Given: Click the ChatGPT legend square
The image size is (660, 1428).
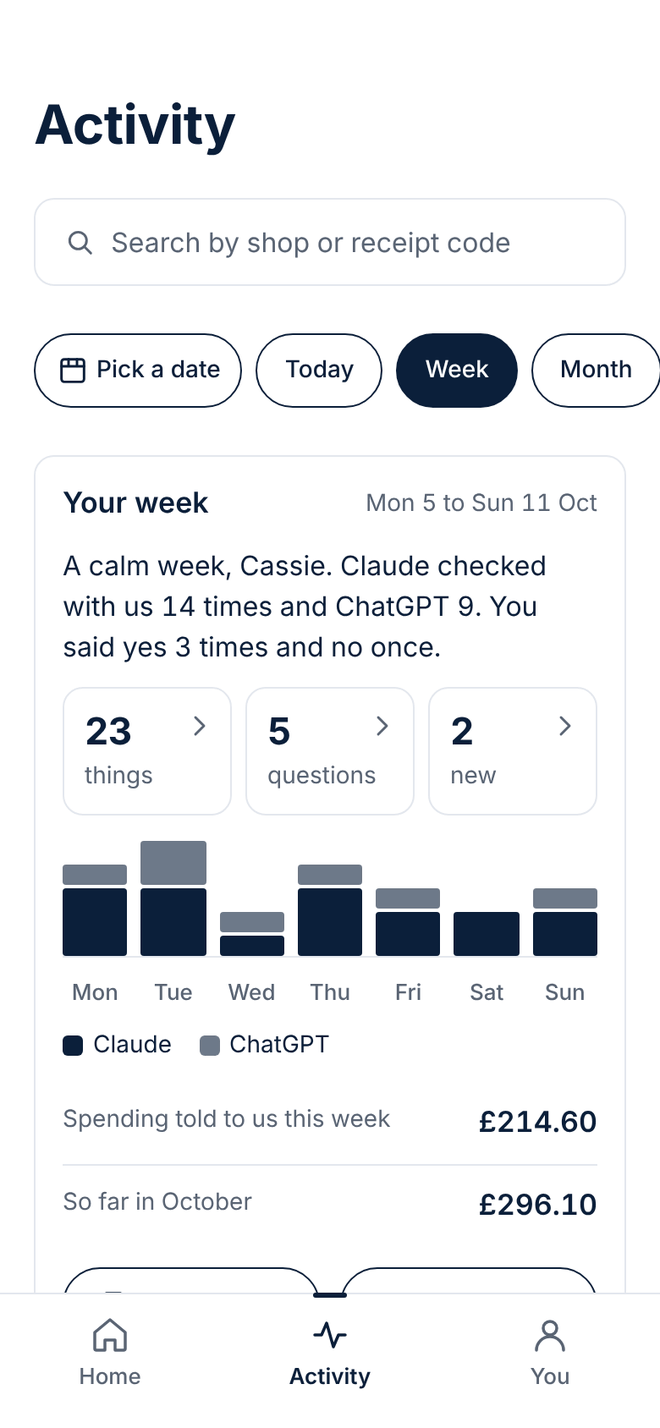Looking at the screenshot, I should coord(210,1045).
